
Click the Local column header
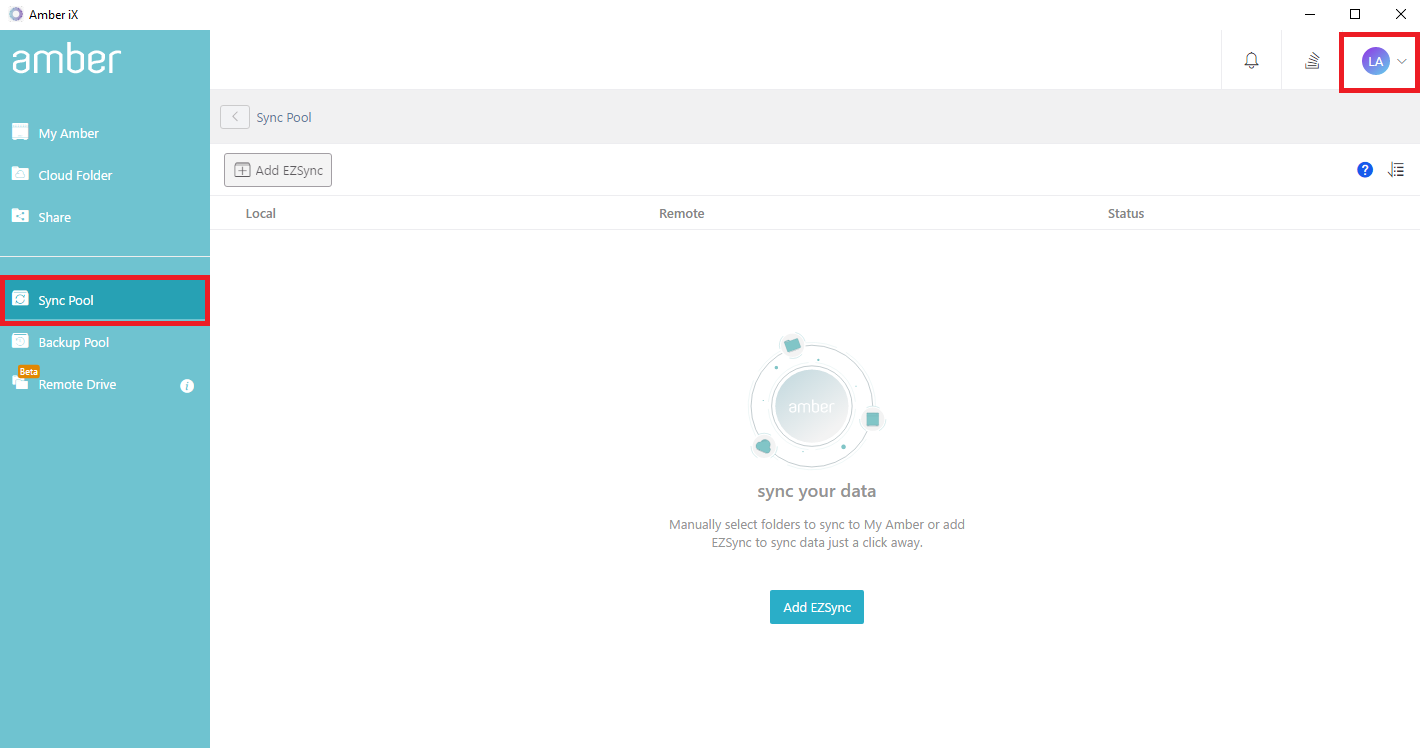pyautogui.click(x=261, y=213)
